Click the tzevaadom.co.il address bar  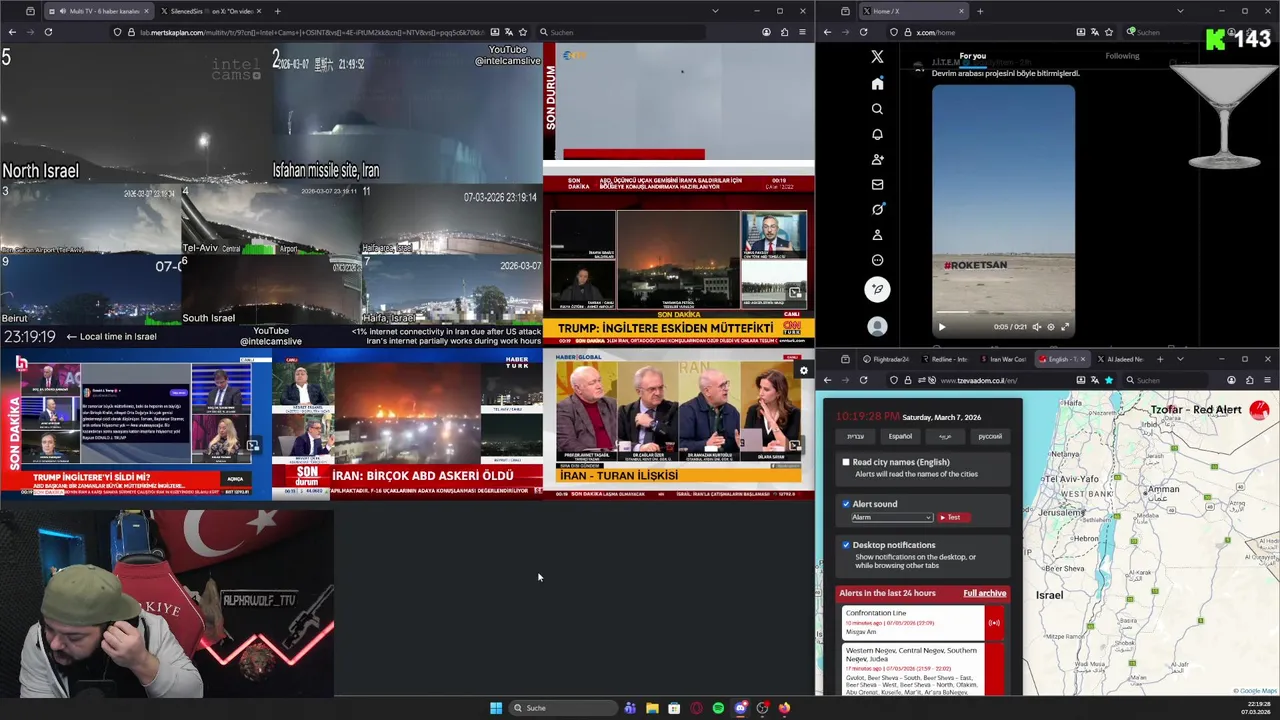tap(1000, 380)
